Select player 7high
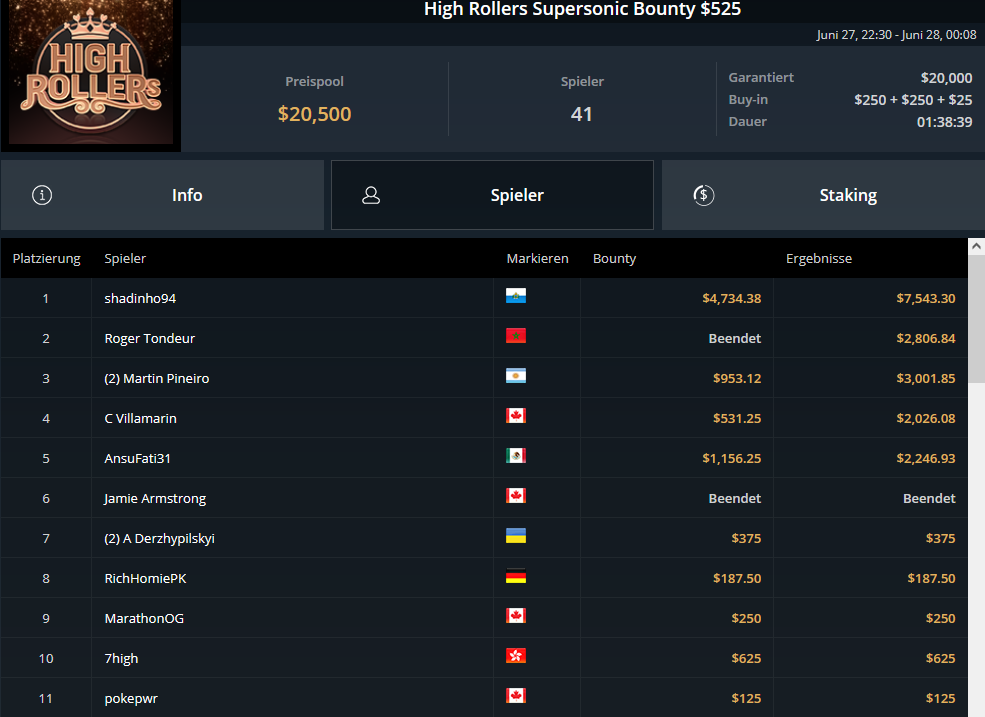Viewport: 985px width, 717px height. click(x=121, y=659)
